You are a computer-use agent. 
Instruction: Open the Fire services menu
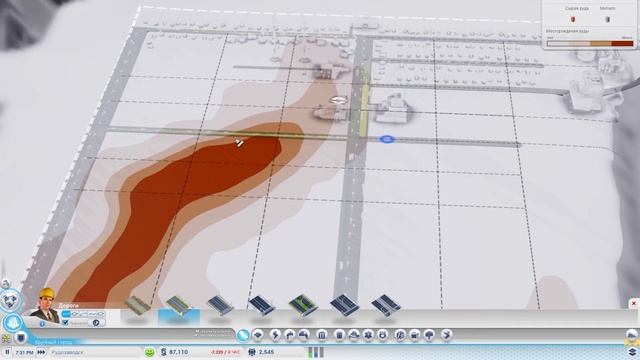353,336
